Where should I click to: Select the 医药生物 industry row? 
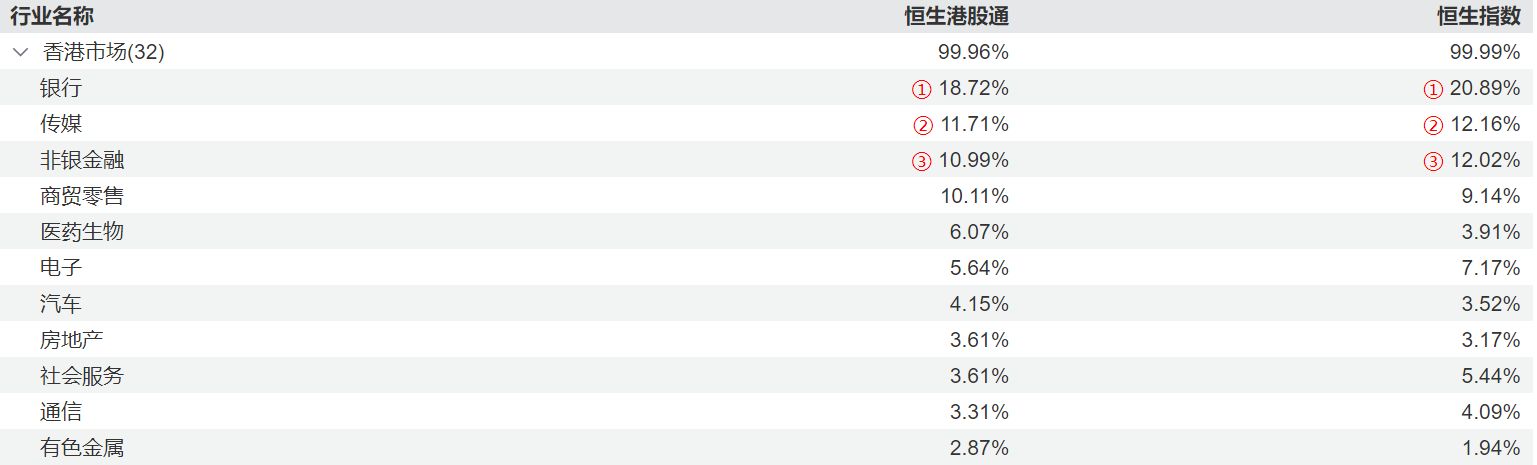[x=82, y=232]
